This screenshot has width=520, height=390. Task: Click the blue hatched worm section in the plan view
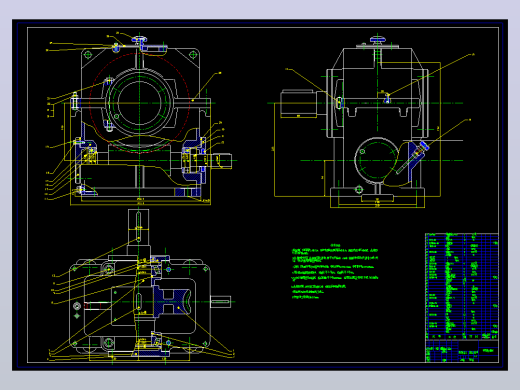pos(171,301)
